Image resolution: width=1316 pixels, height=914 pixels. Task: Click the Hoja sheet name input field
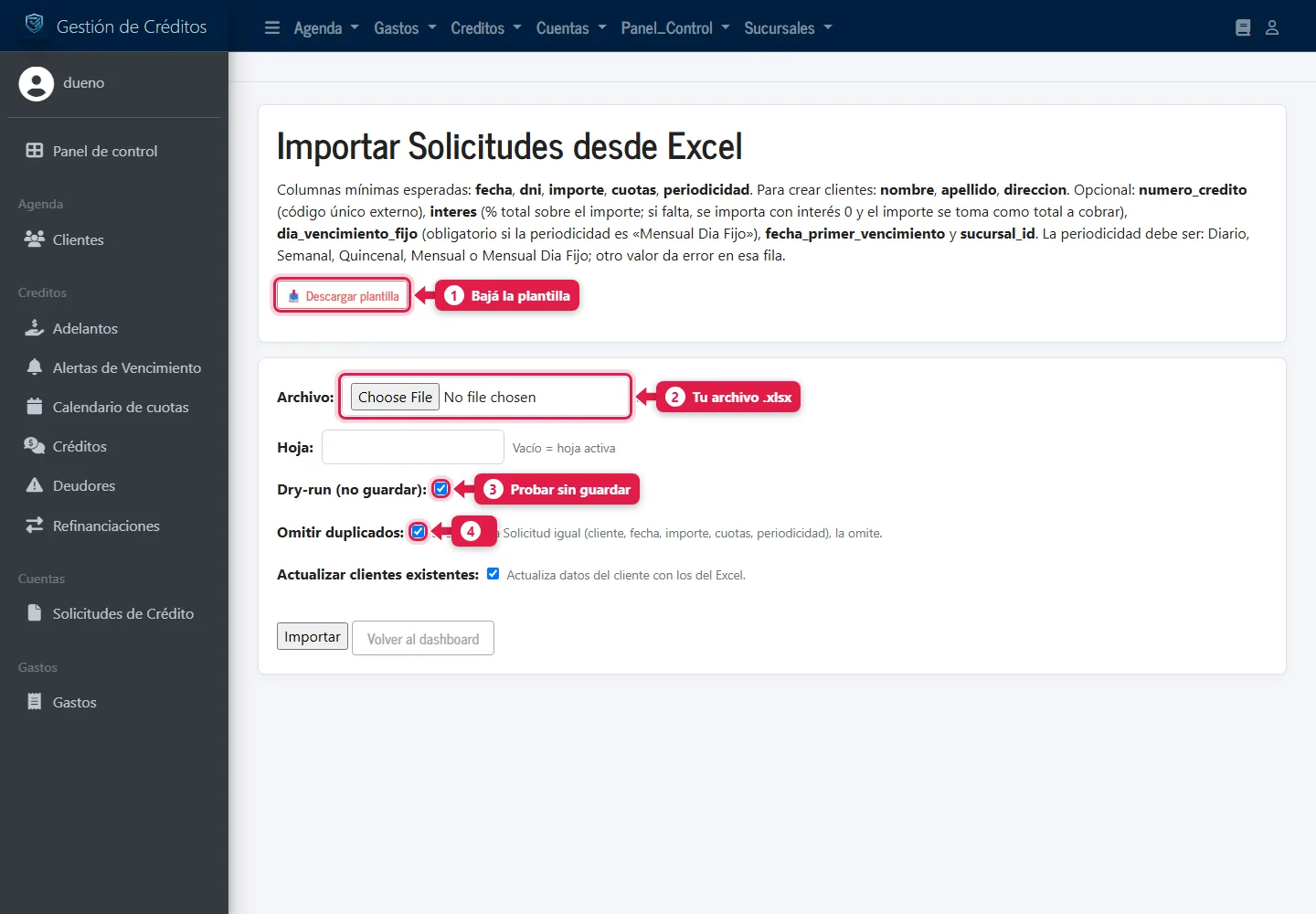coord(413,447)
